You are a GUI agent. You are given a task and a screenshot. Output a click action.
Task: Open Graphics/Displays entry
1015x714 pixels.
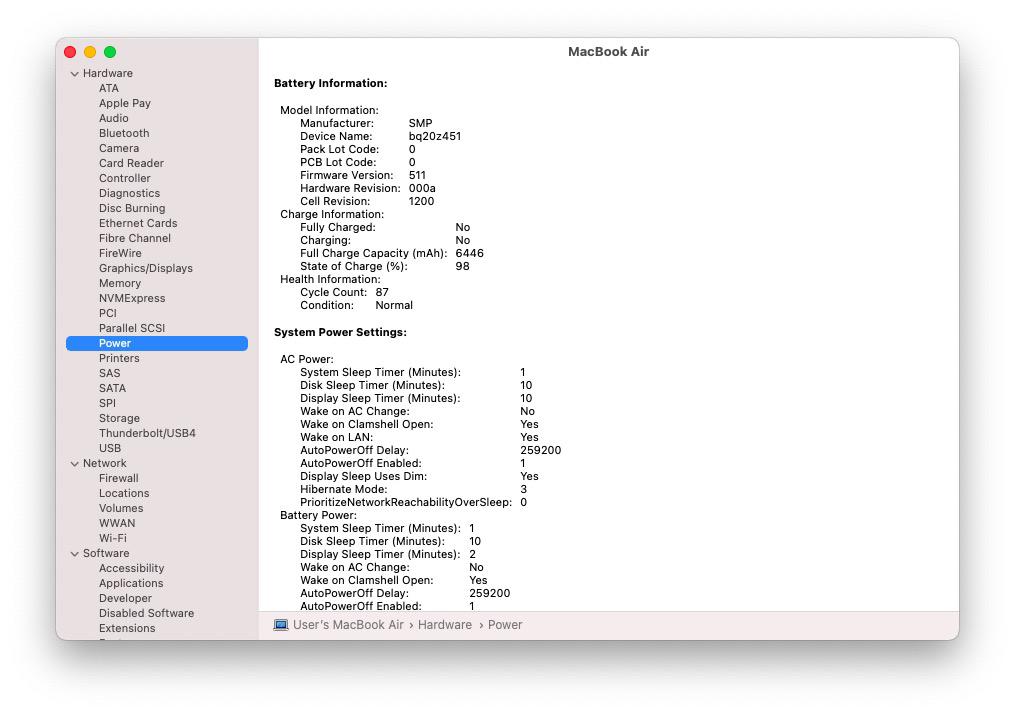tap(146, 268)
